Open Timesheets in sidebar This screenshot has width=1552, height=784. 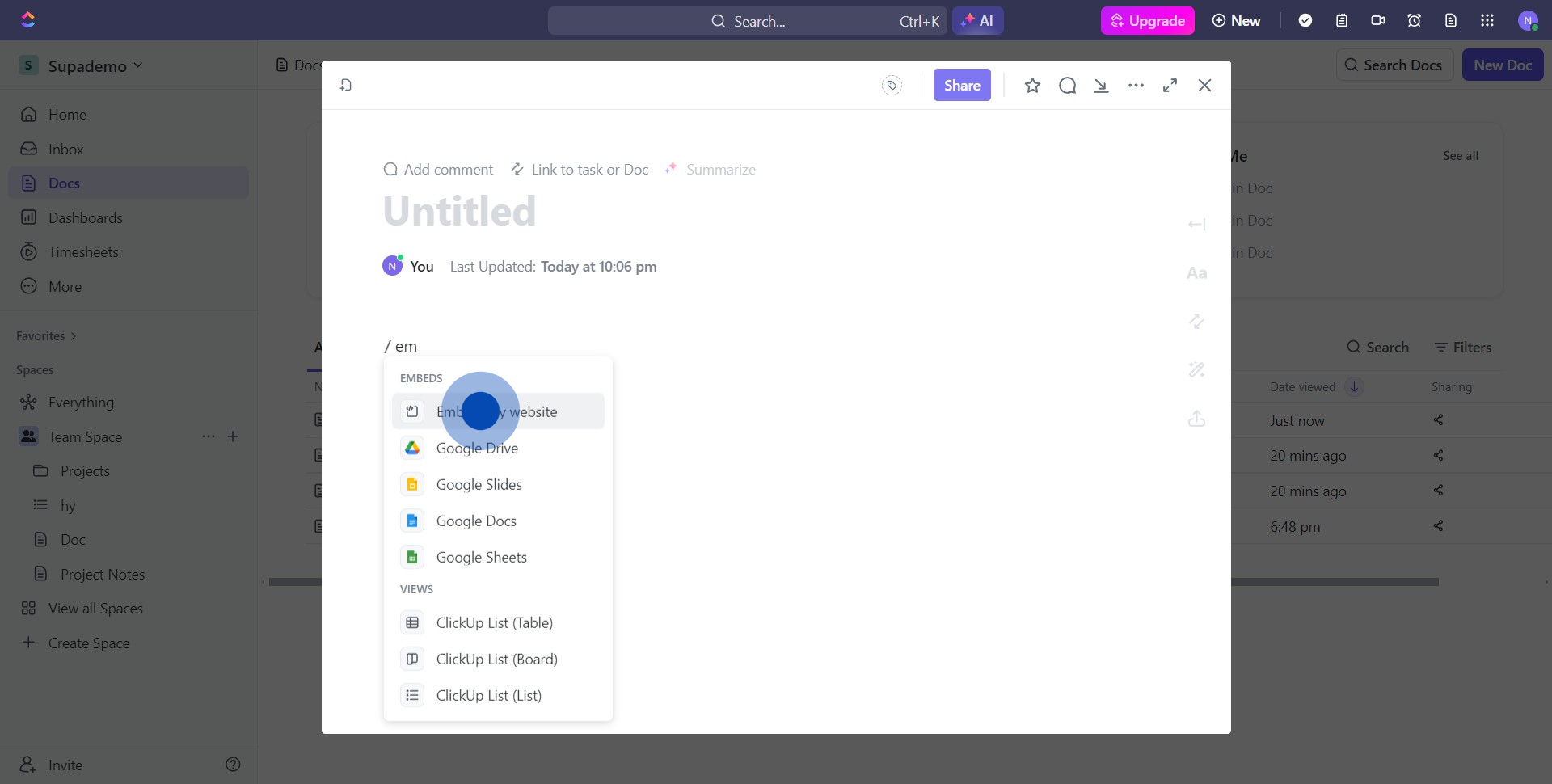129,252
